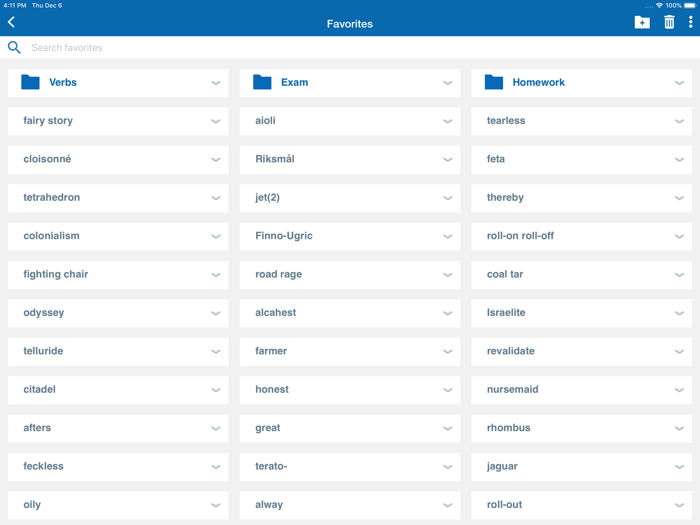Select the honest entry
This screenshot has width=700, height=525.
click(350, 390)
